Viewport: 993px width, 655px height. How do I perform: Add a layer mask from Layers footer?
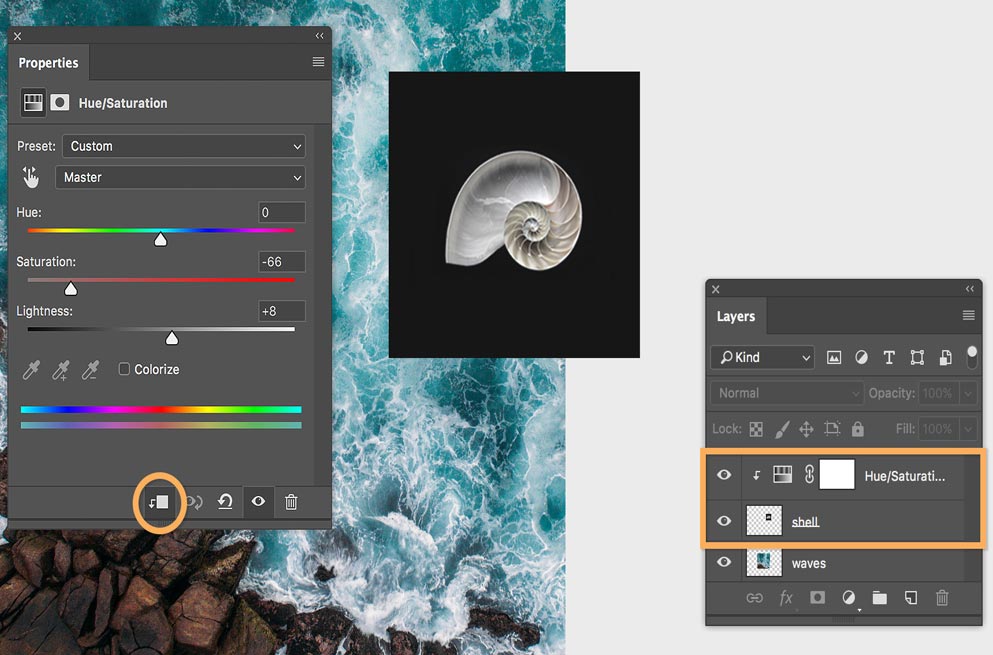[818, 597]
